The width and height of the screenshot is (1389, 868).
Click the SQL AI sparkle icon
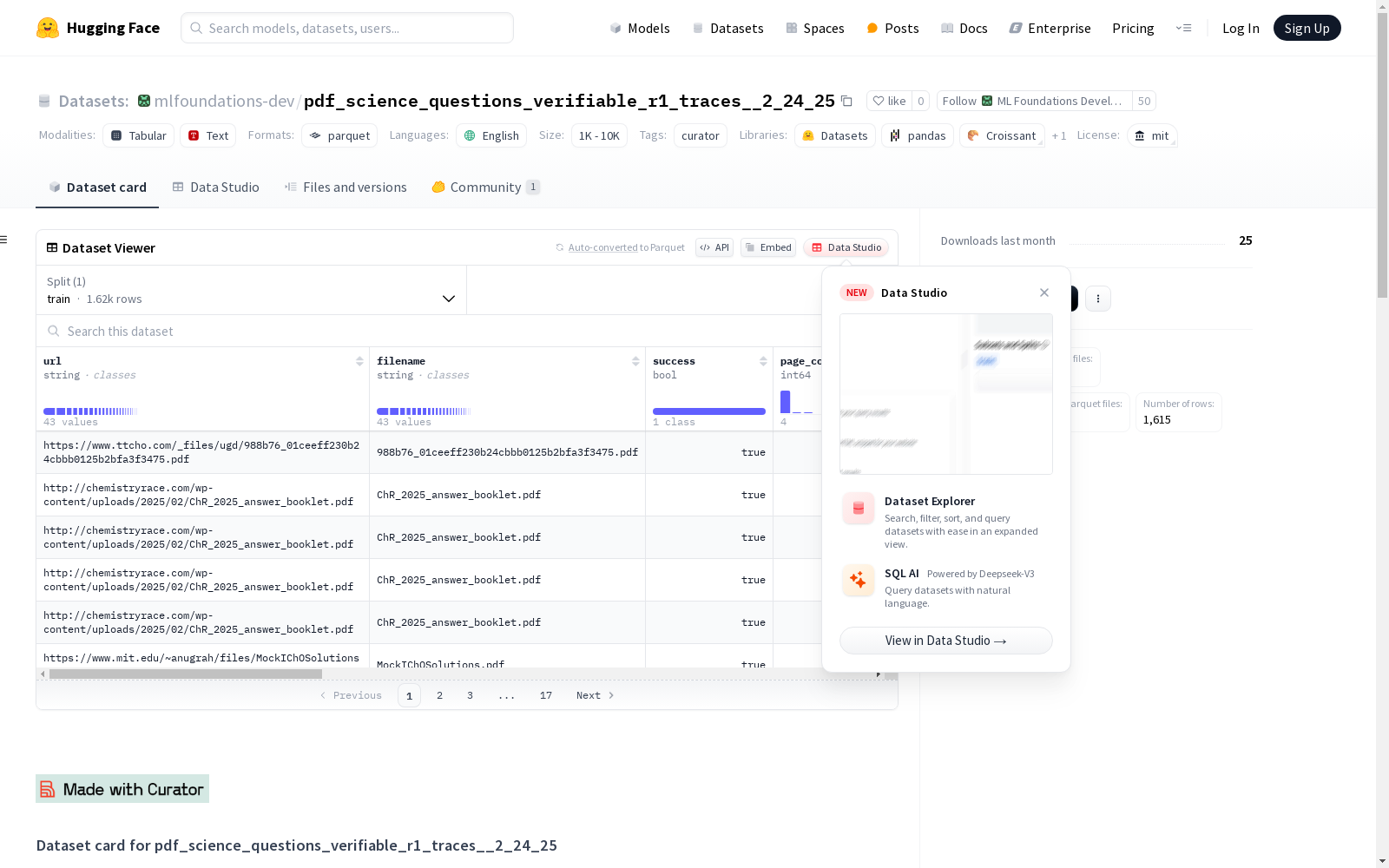[x=859, y=580]
